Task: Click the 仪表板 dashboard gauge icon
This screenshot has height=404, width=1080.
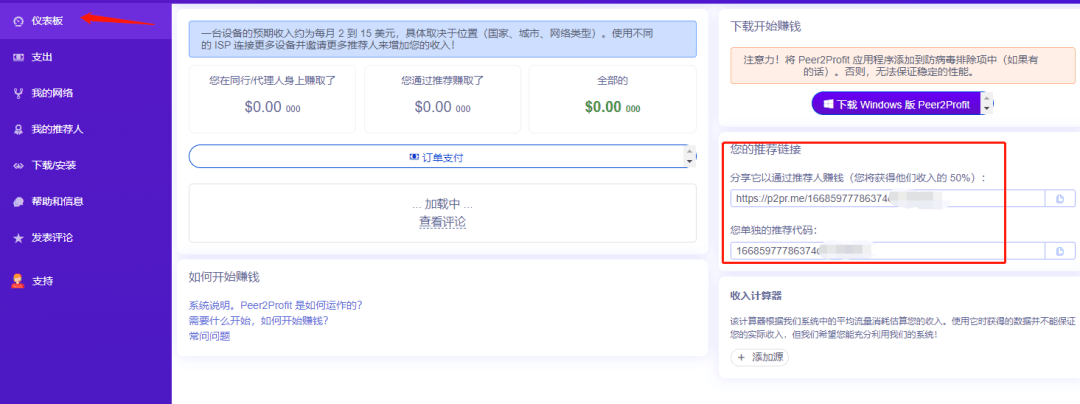Action: (18, 21)
